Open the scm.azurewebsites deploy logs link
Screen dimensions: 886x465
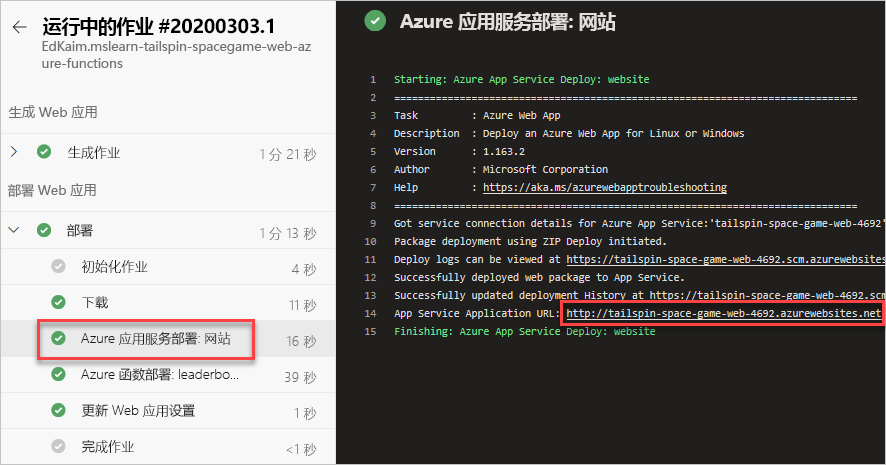[x=726, y=259]
